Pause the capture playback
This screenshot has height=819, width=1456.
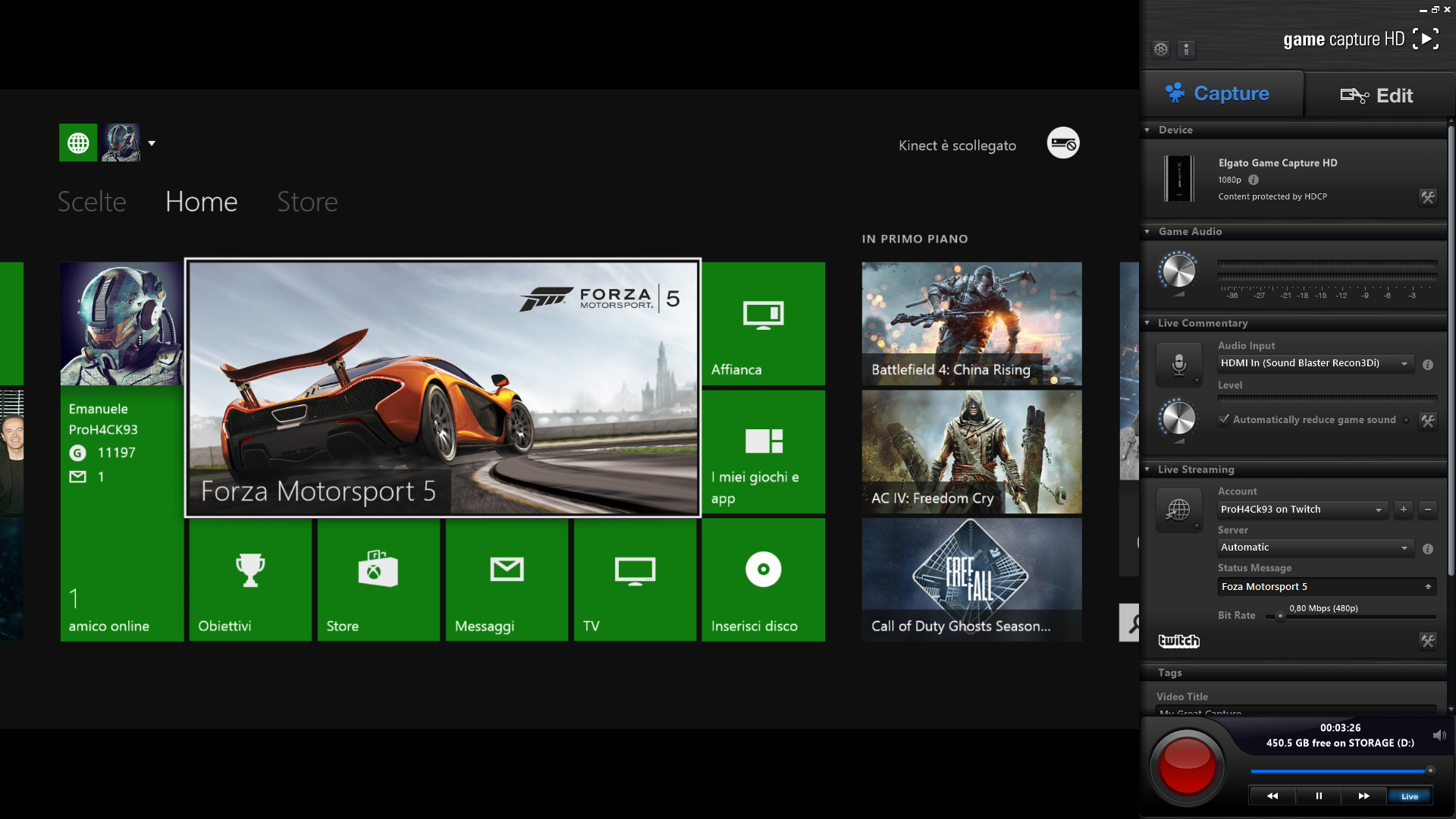[1319, 796]
